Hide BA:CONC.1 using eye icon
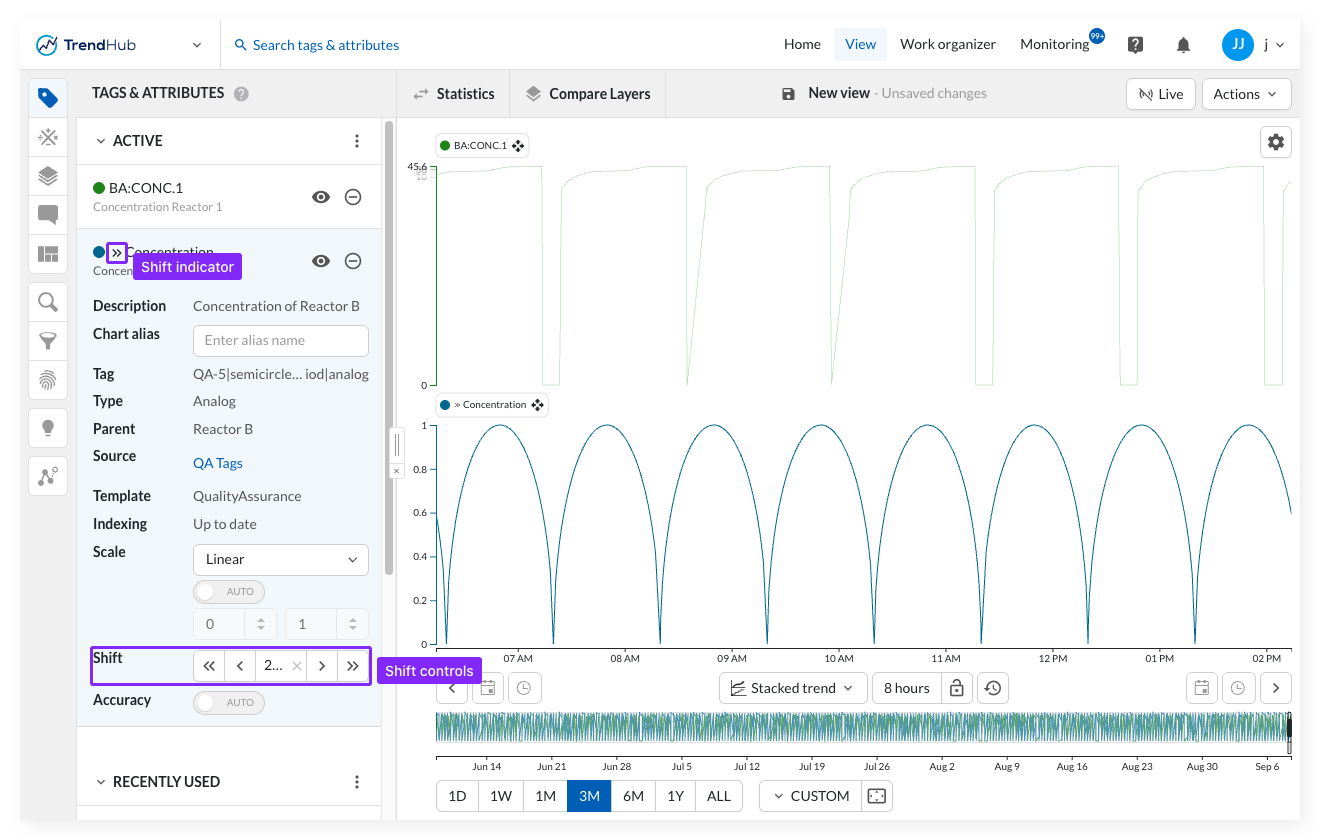 321,197
